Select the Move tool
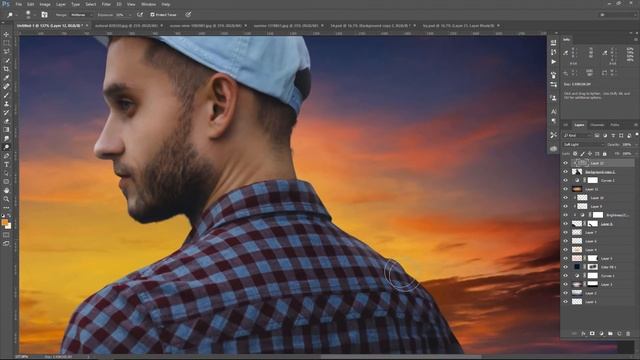The width and height of the screenshot is (640, 360). click(6, 34)
